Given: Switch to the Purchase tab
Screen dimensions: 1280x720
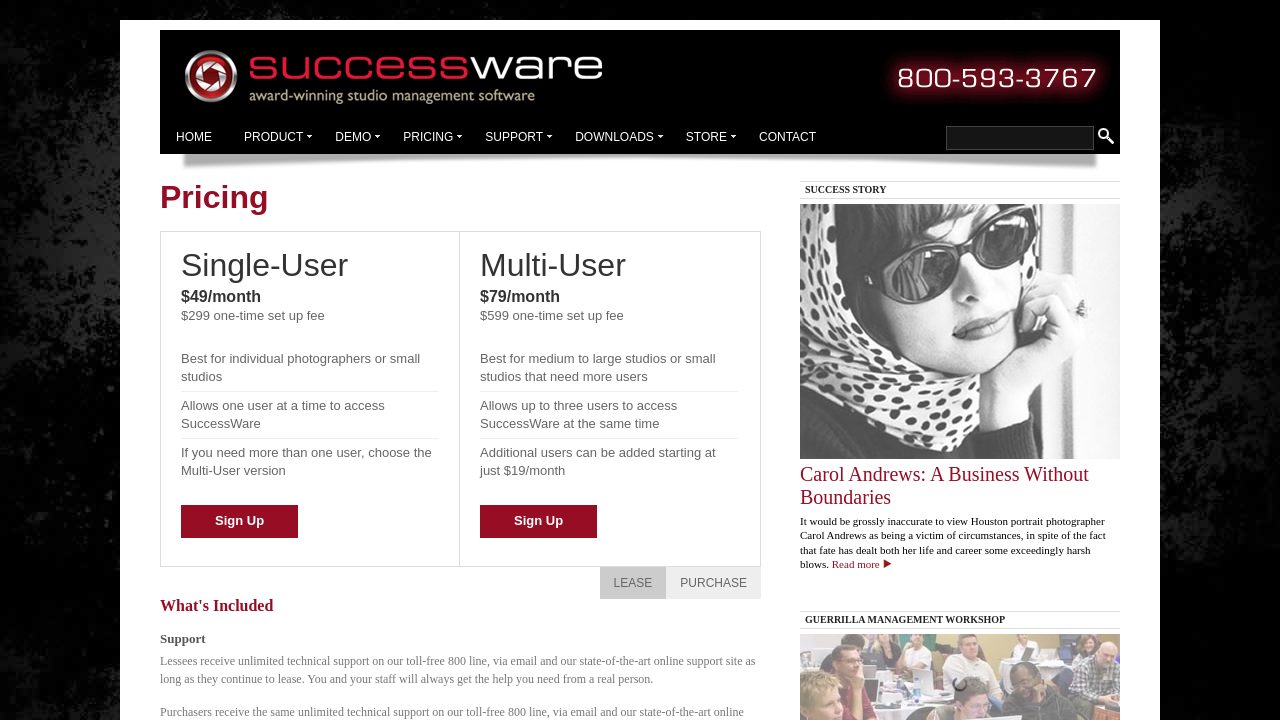Looking at the screenshot, I should click(x=713, y=583).
